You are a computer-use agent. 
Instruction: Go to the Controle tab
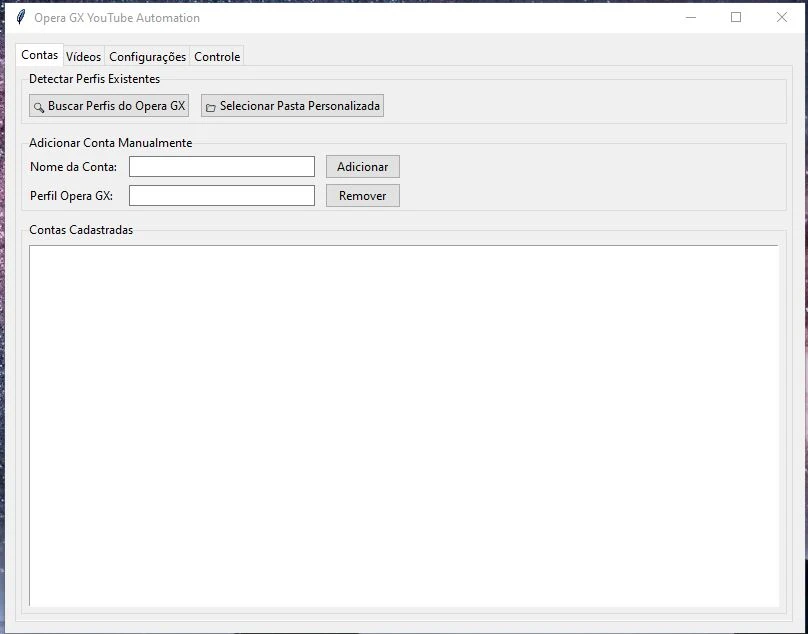pyautogui.click(x=217, y=57)
